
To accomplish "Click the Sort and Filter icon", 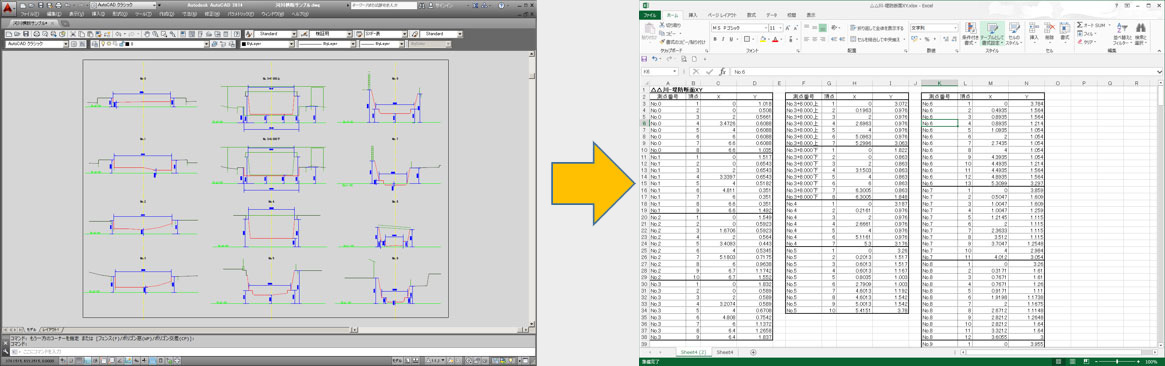I will coord(1122,33).
